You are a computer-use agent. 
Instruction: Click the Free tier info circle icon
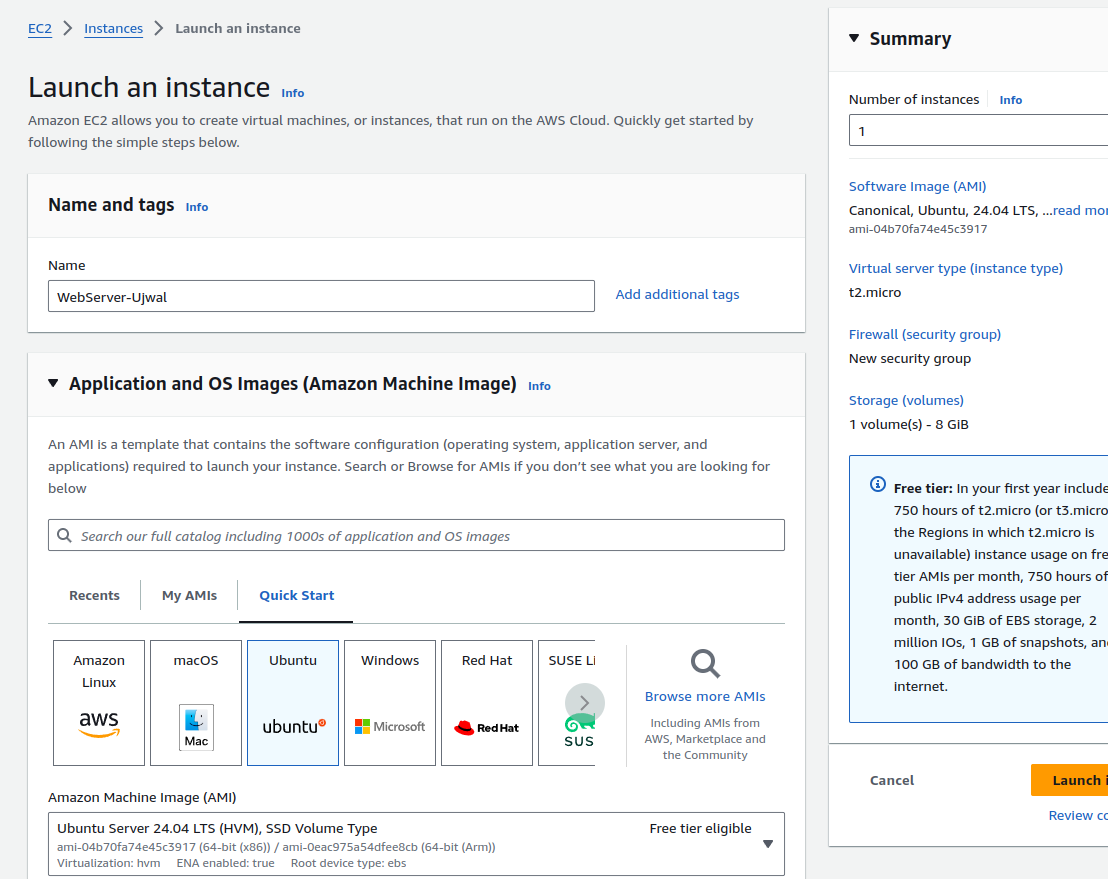click(877, 484)
